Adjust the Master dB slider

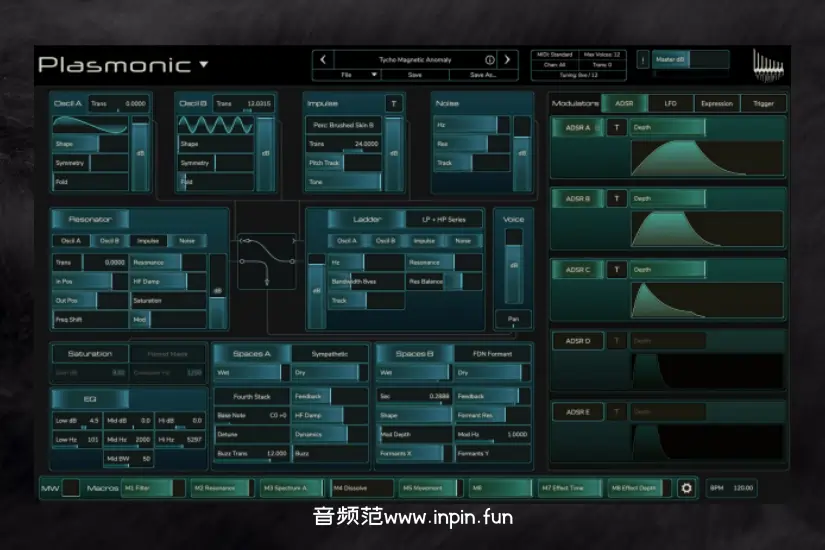[x=690, y=59]
